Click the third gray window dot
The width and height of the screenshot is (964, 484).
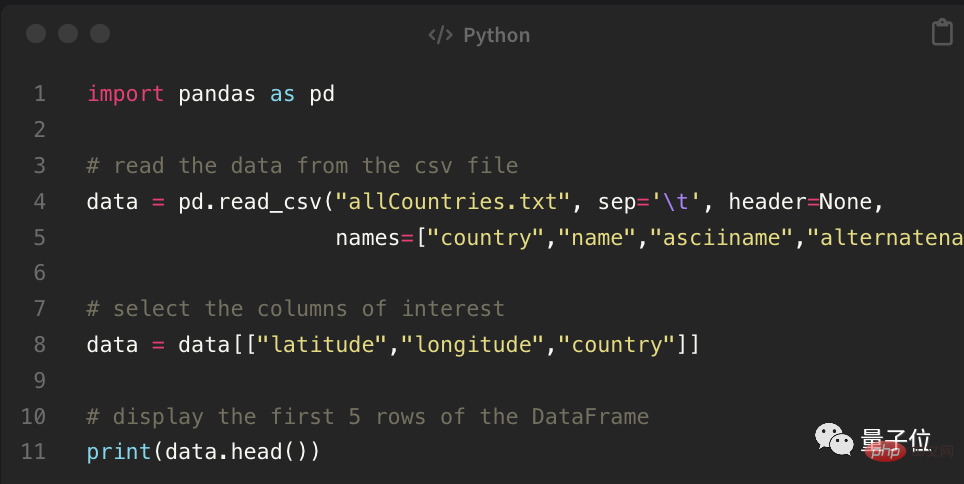[100, 33]
